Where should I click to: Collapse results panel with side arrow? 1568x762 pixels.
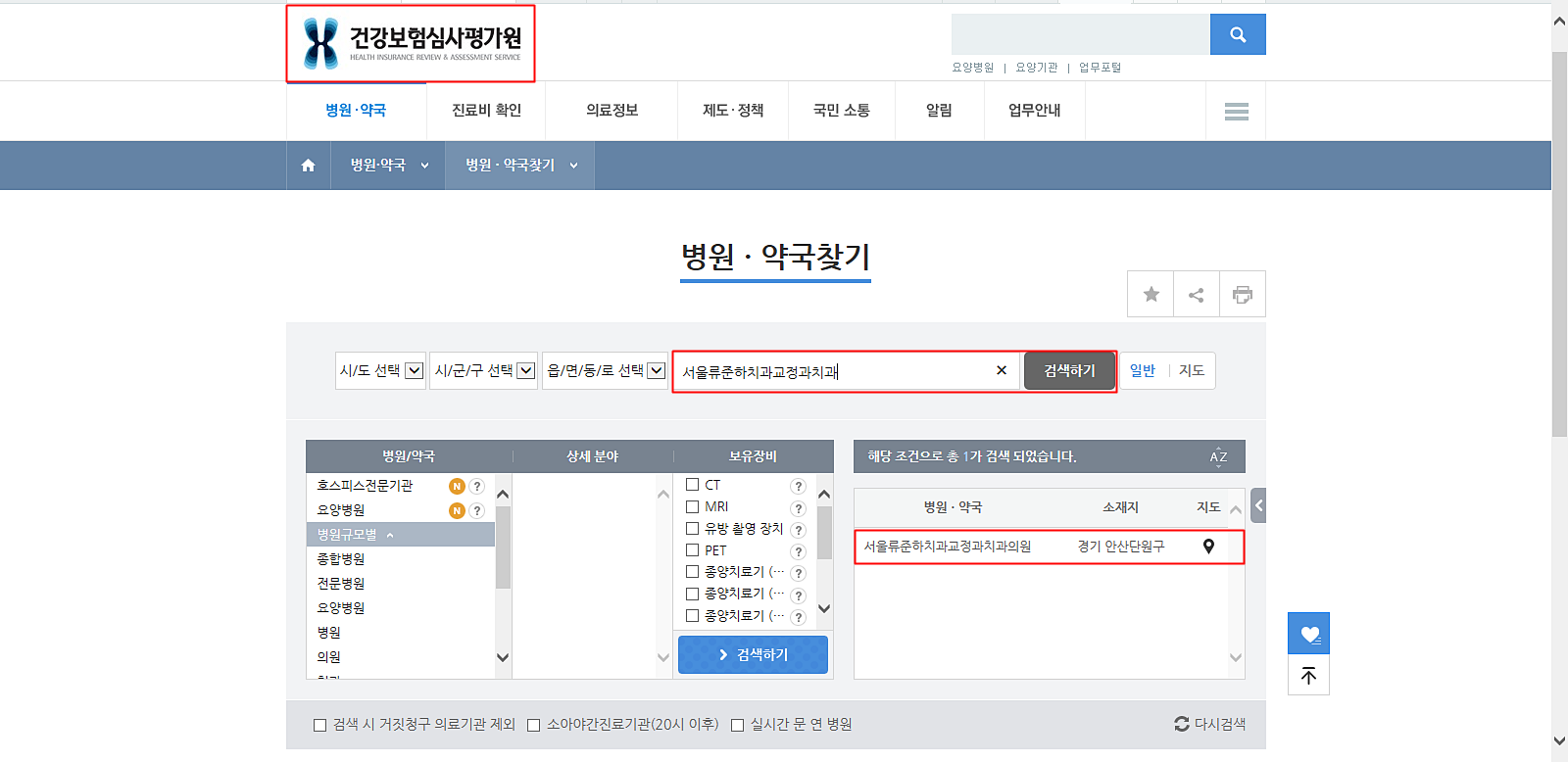click(1258, 505)
